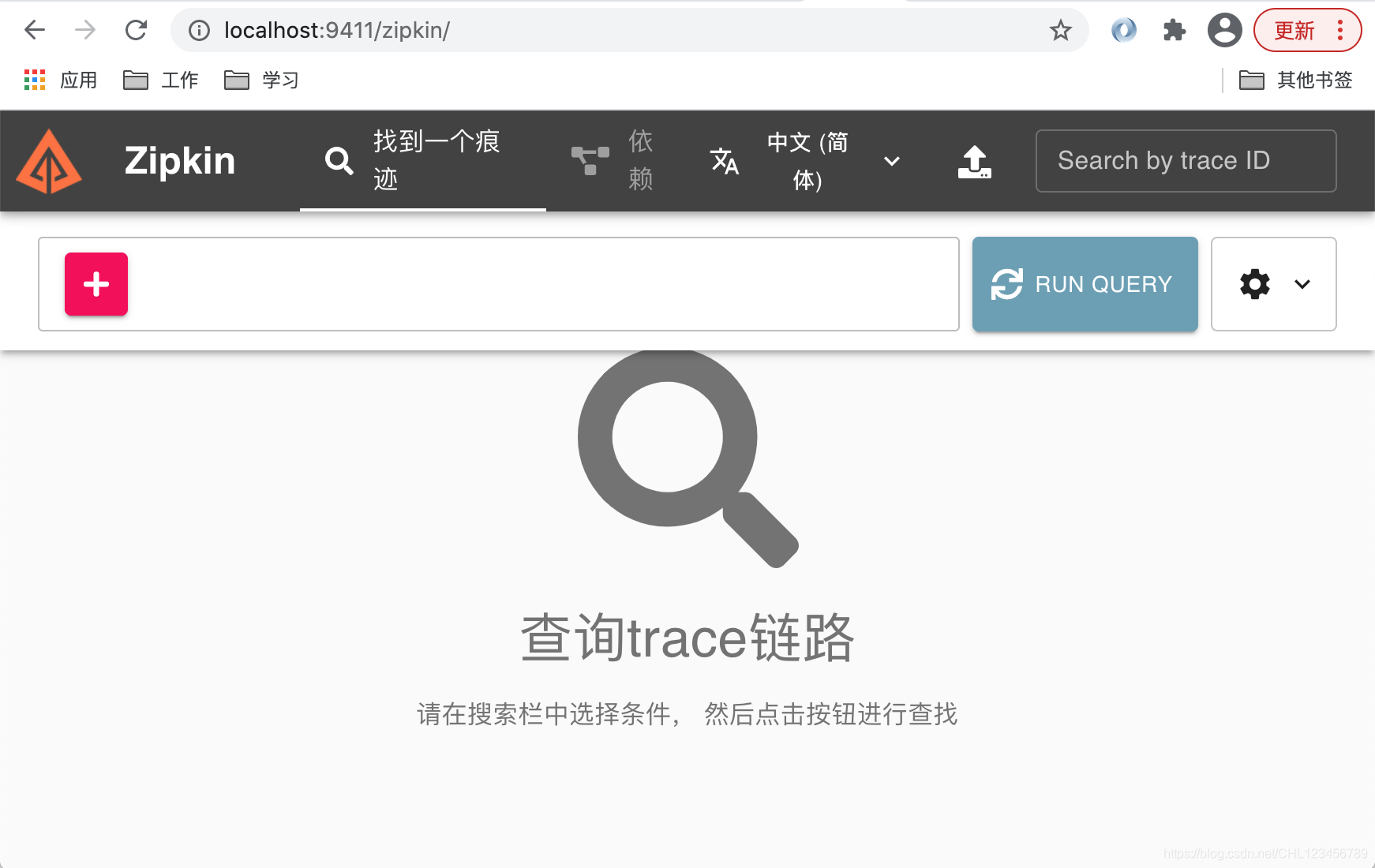Click the 更新 update button

coord(1307,30)
